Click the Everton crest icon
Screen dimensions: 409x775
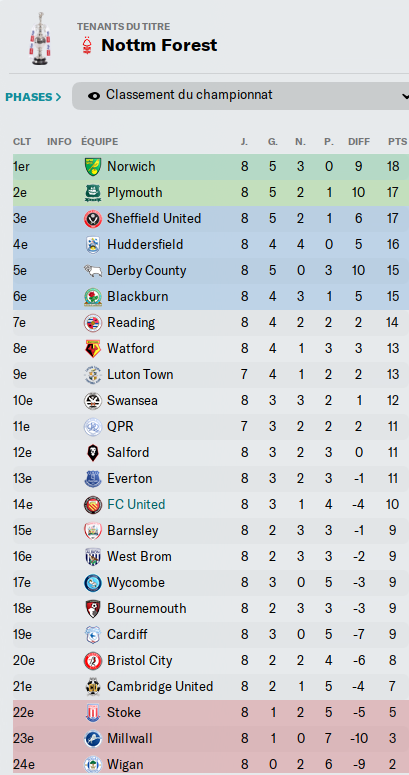click(x=92, y=478)
